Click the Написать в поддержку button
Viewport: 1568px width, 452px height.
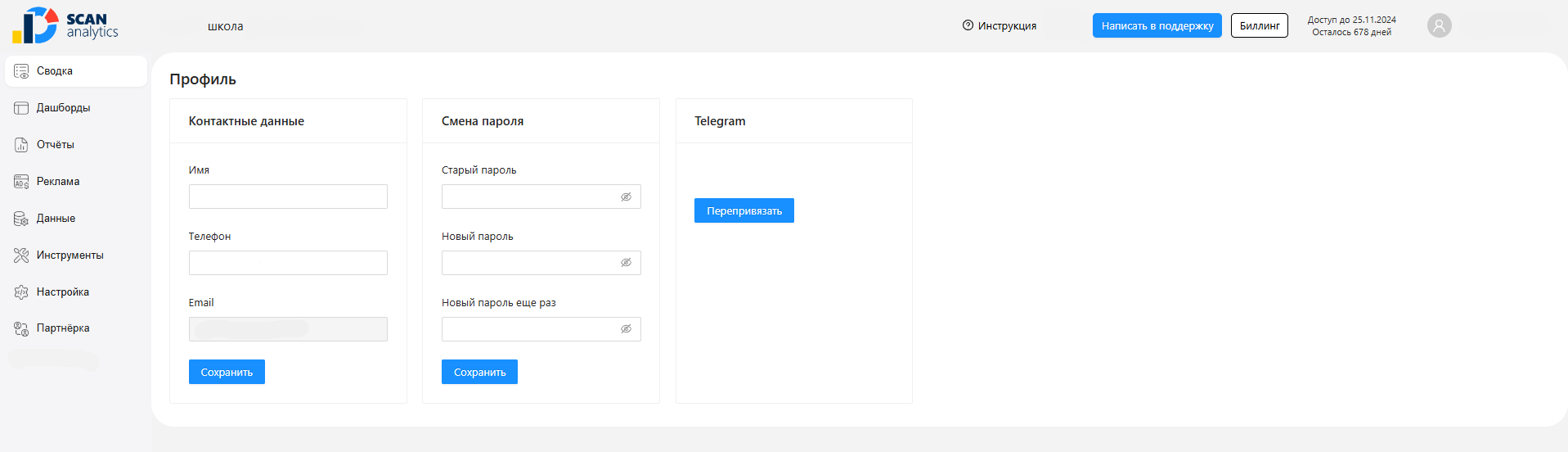pyautogui.click(x=1157, y=25)
